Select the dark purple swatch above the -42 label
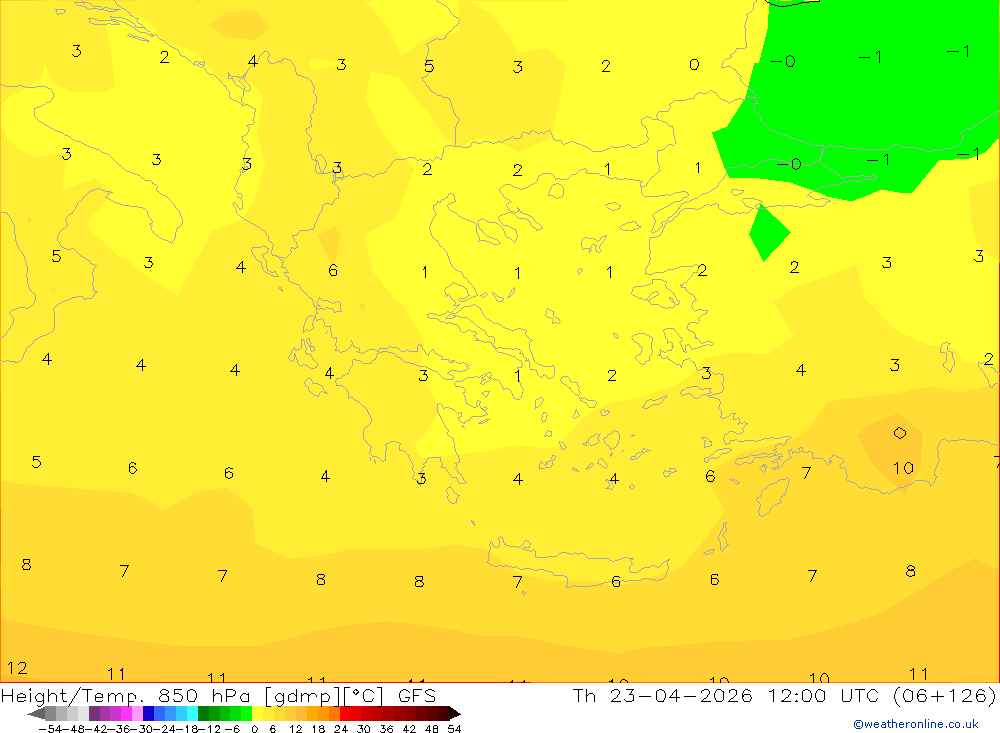 (94, 713)
